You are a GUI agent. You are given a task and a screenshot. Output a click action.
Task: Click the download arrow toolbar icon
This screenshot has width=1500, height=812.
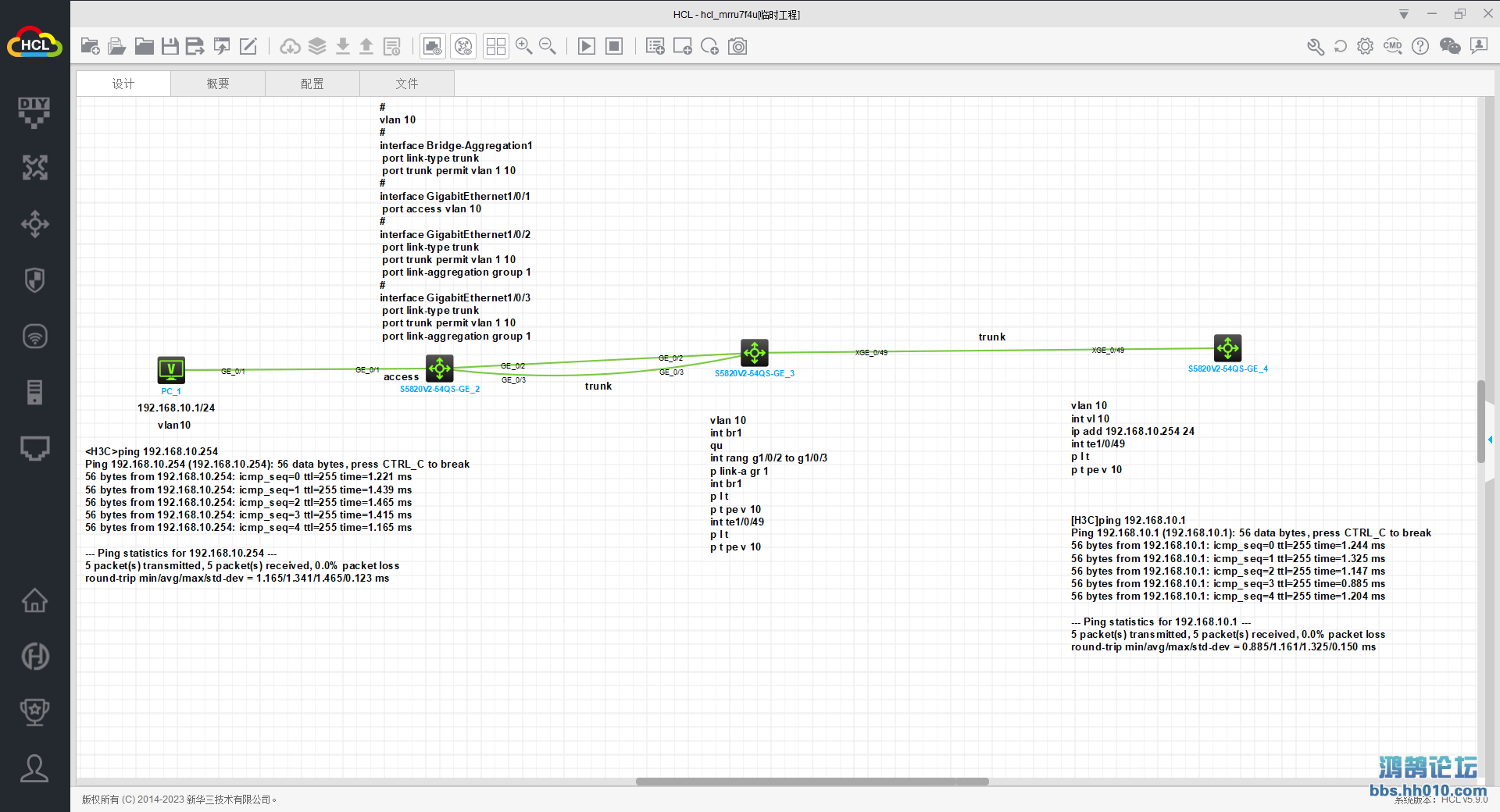click(x=343, y=46)
